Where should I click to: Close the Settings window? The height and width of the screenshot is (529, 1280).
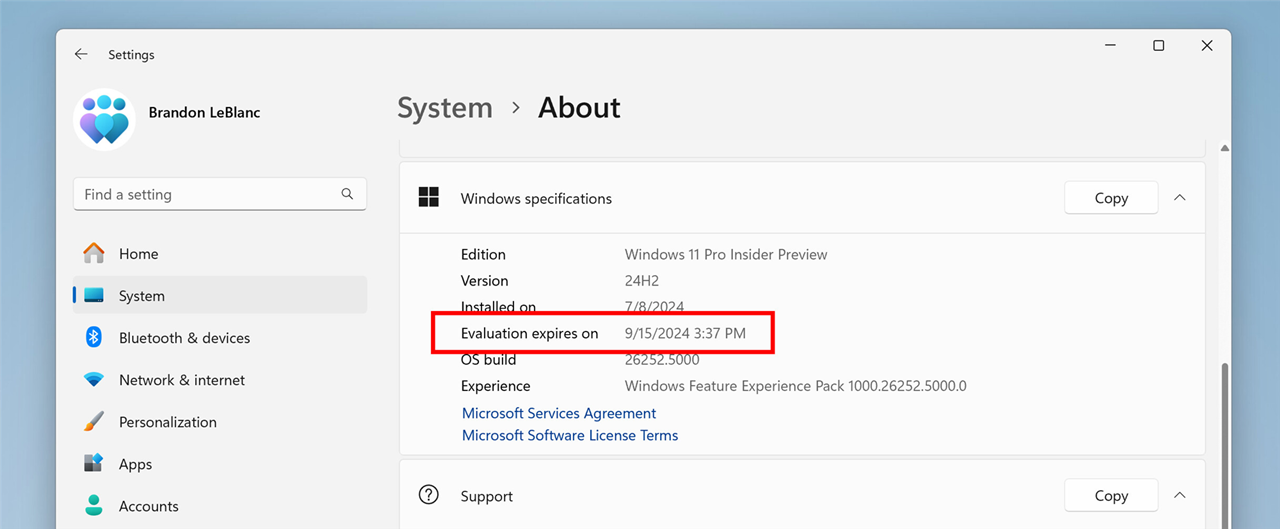coord(1207,46)
